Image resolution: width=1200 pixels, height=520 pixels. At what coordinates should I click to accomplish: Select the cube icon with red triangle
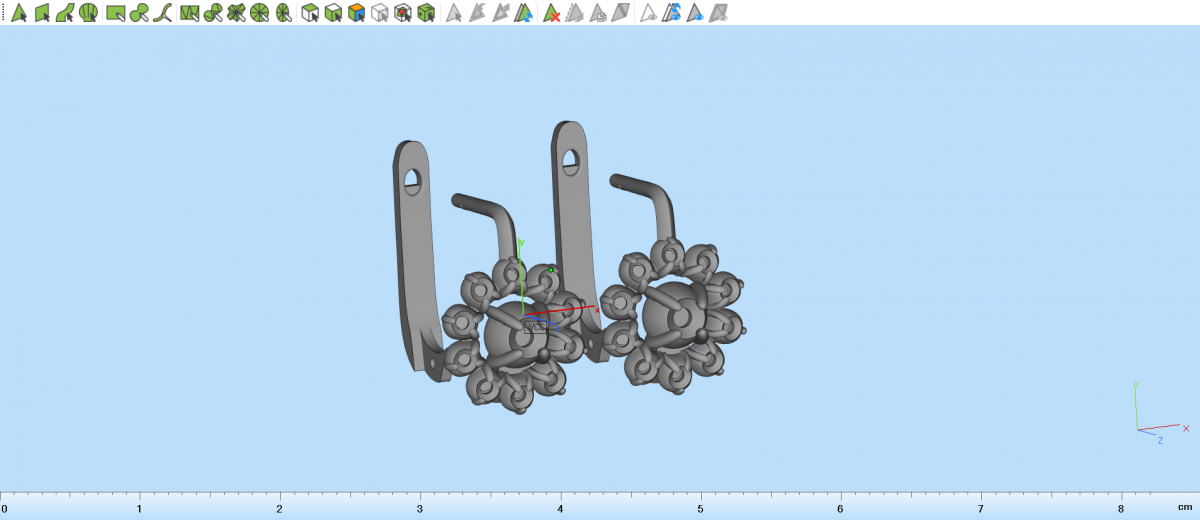click(x=403, y=13)
